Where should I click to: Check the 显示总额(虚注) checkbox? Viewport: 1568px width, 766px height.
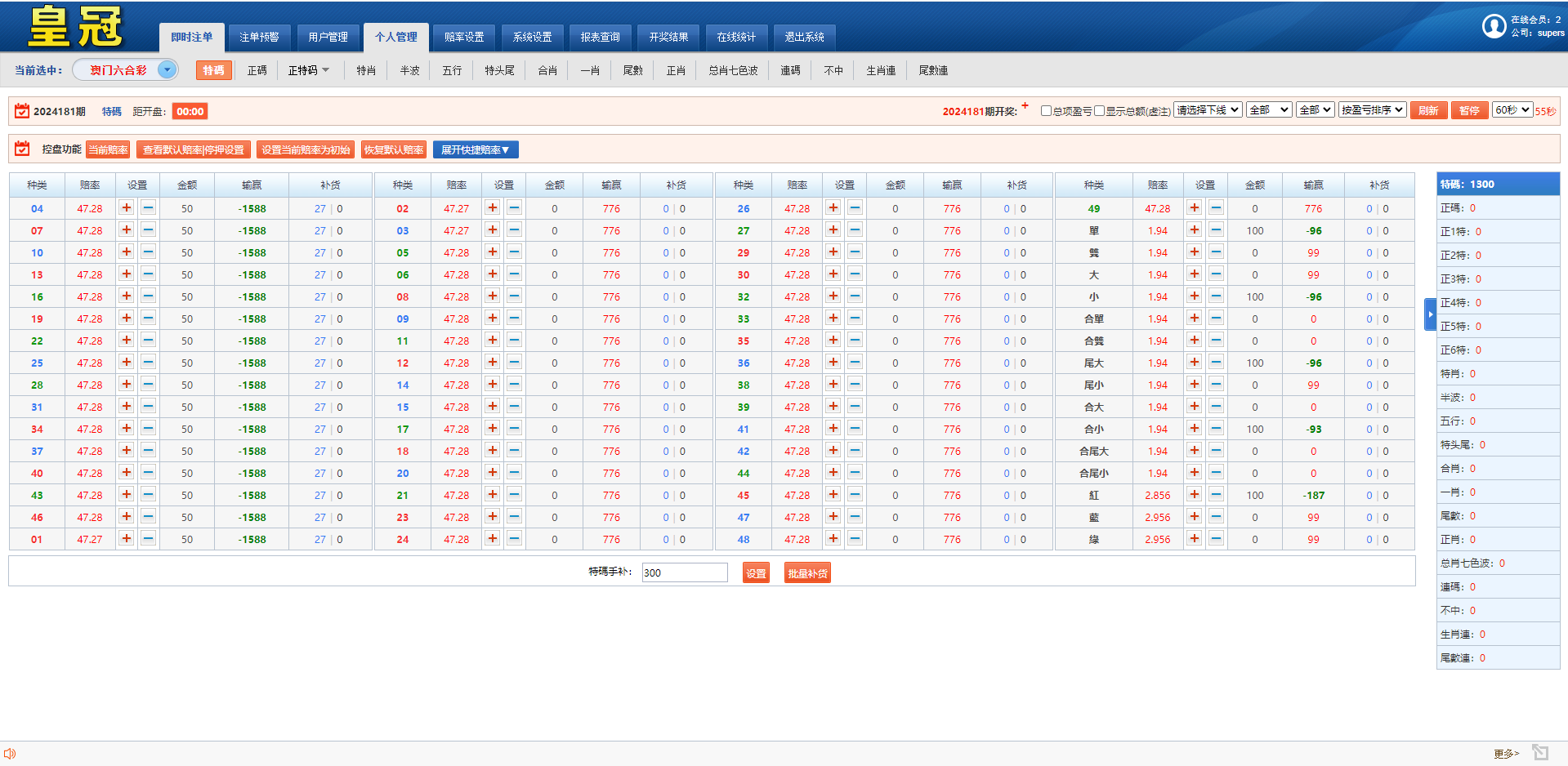coord(1099,111)
